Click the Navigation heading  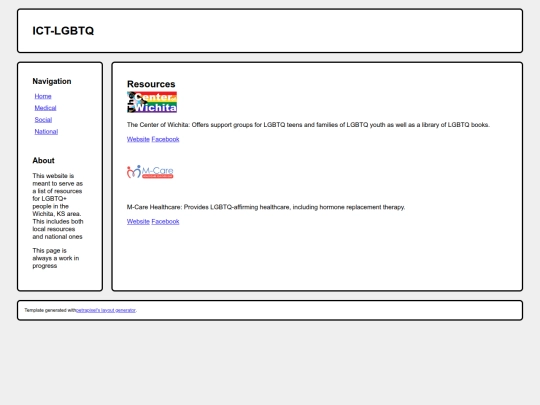52,81
